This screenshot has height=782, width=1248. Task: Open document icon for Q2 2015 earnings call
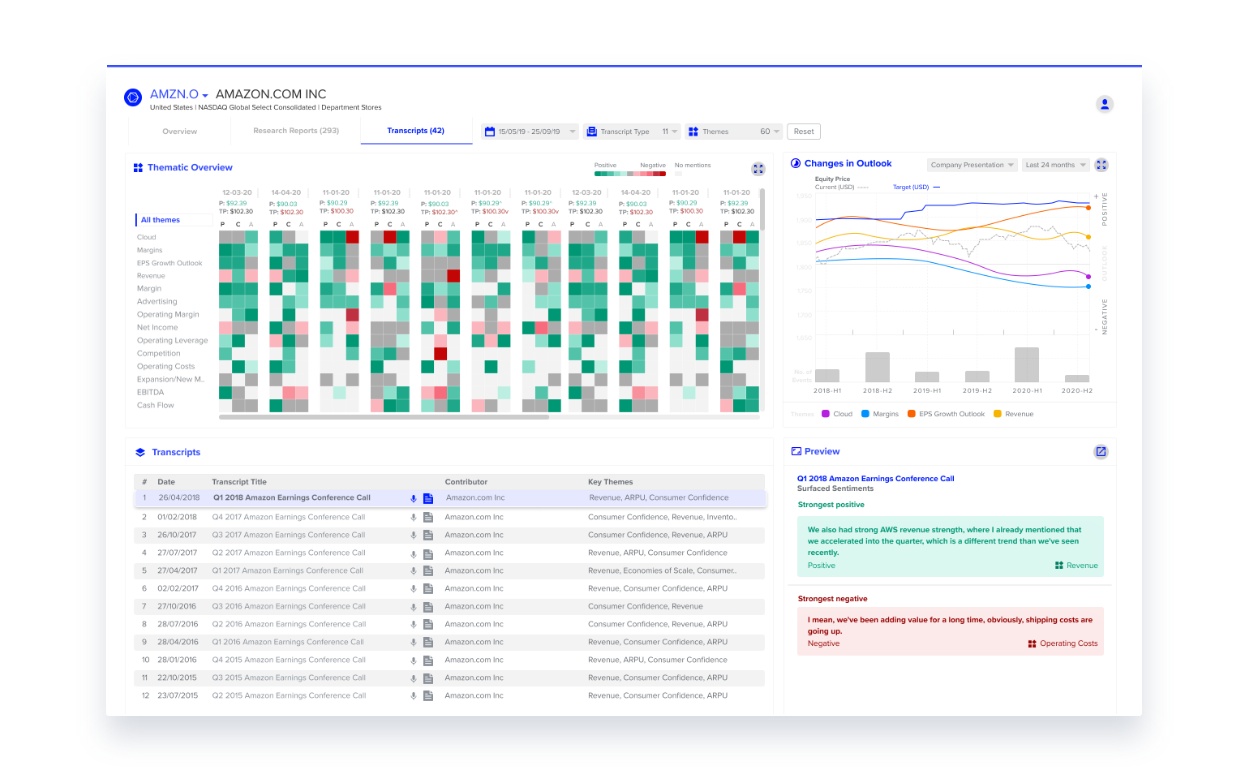pyautogui.click(x=427, y=696)
